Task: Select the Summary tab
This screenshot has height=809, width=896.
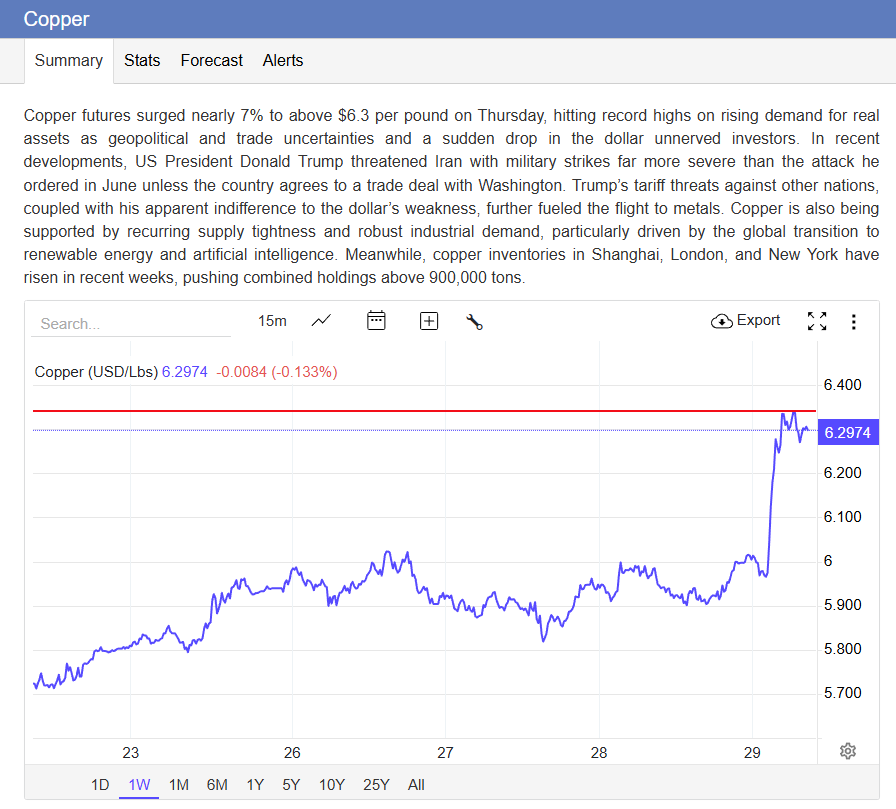Action: (x=69, y=61)
